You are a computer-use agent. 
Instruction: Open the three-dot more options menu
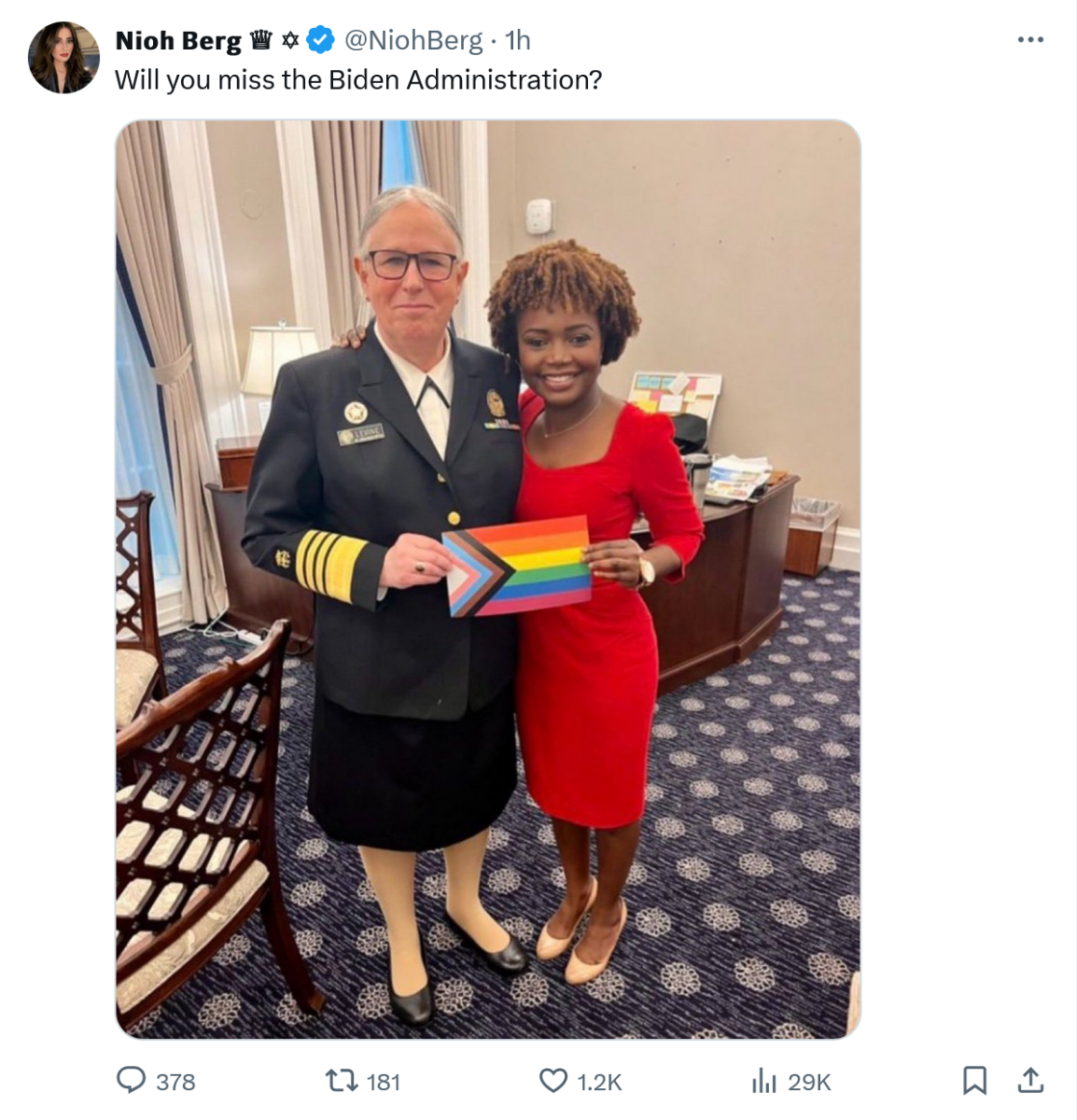pos(1030,40)
